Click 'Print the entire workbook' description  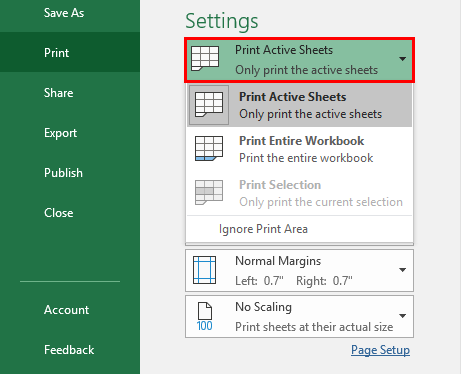tap(306, 158)
